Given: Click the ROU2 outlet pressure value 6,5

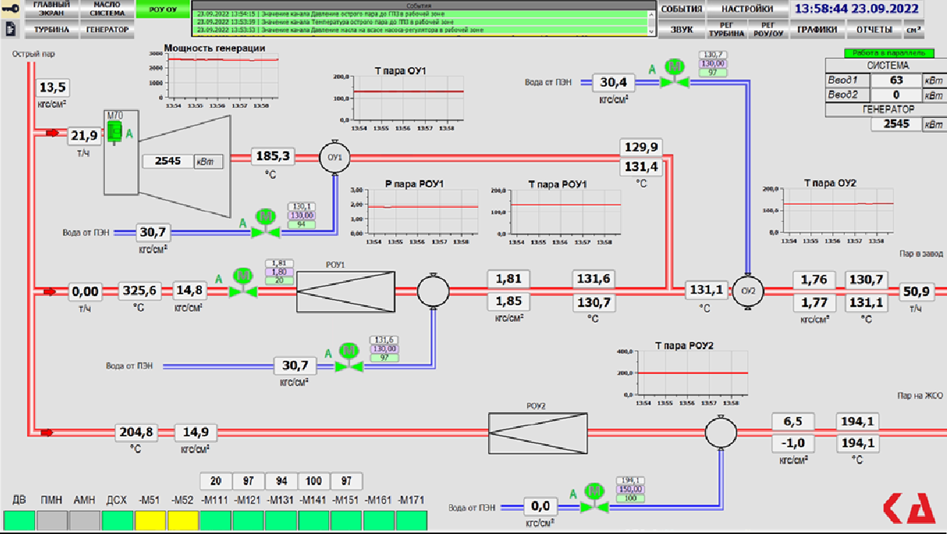Looking at the screenshot, I should [x=792, y=422].
